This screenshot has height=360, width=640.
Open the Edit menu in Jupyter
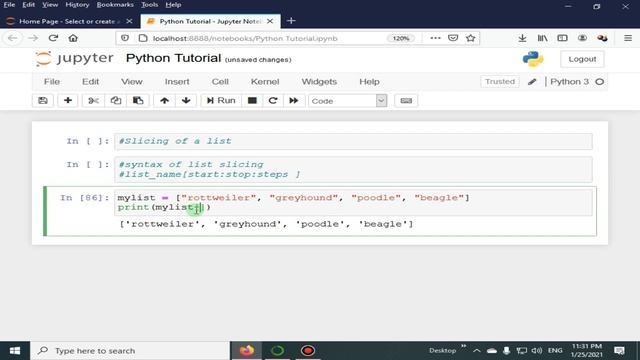pos(90,82)
